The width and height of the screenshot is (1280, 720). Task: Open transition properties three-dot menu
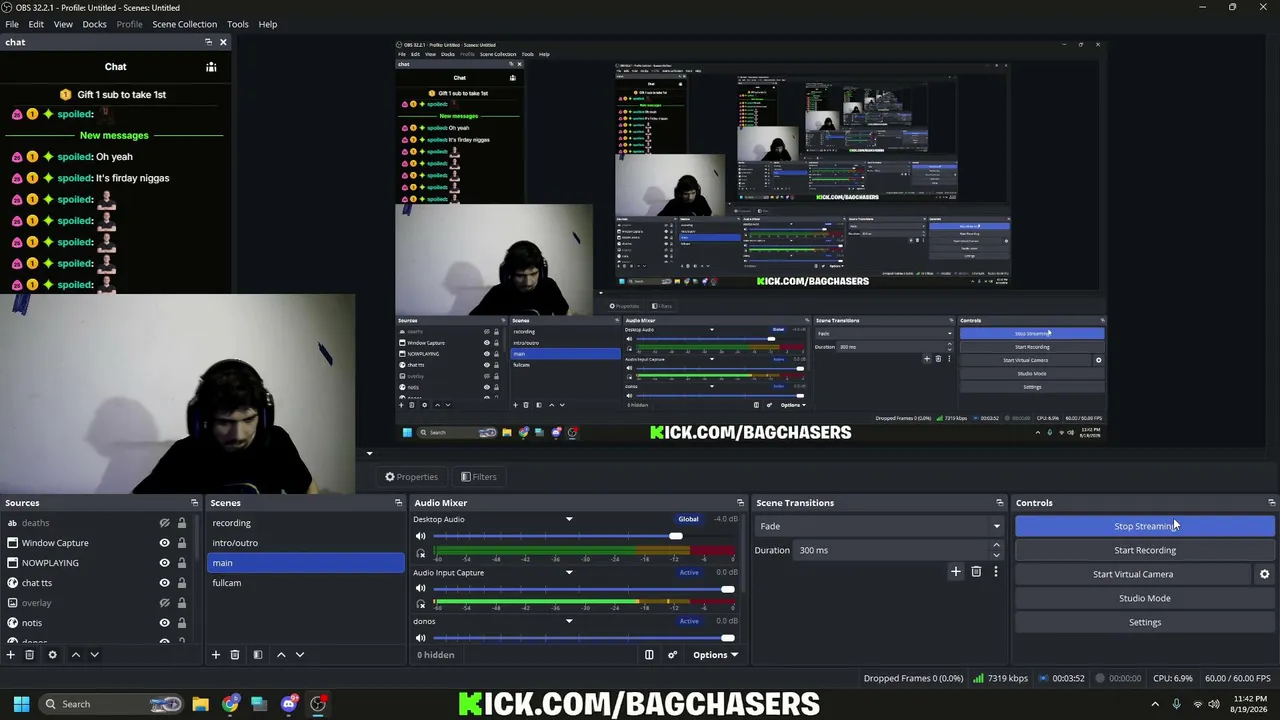[995, 572]
